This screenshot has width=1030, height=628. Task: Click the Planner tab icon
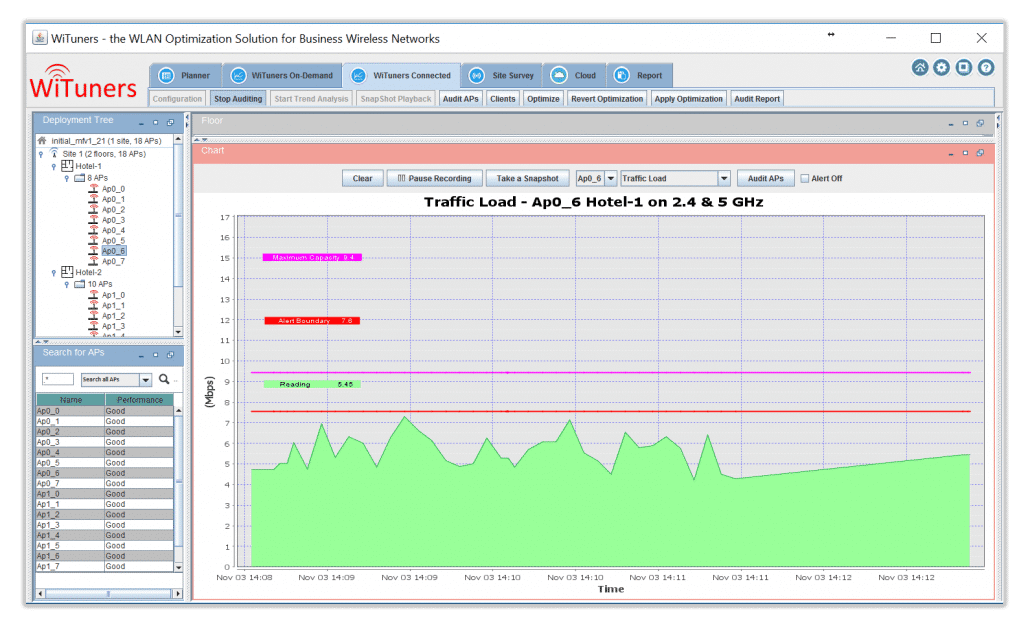(x=166, y=76)
